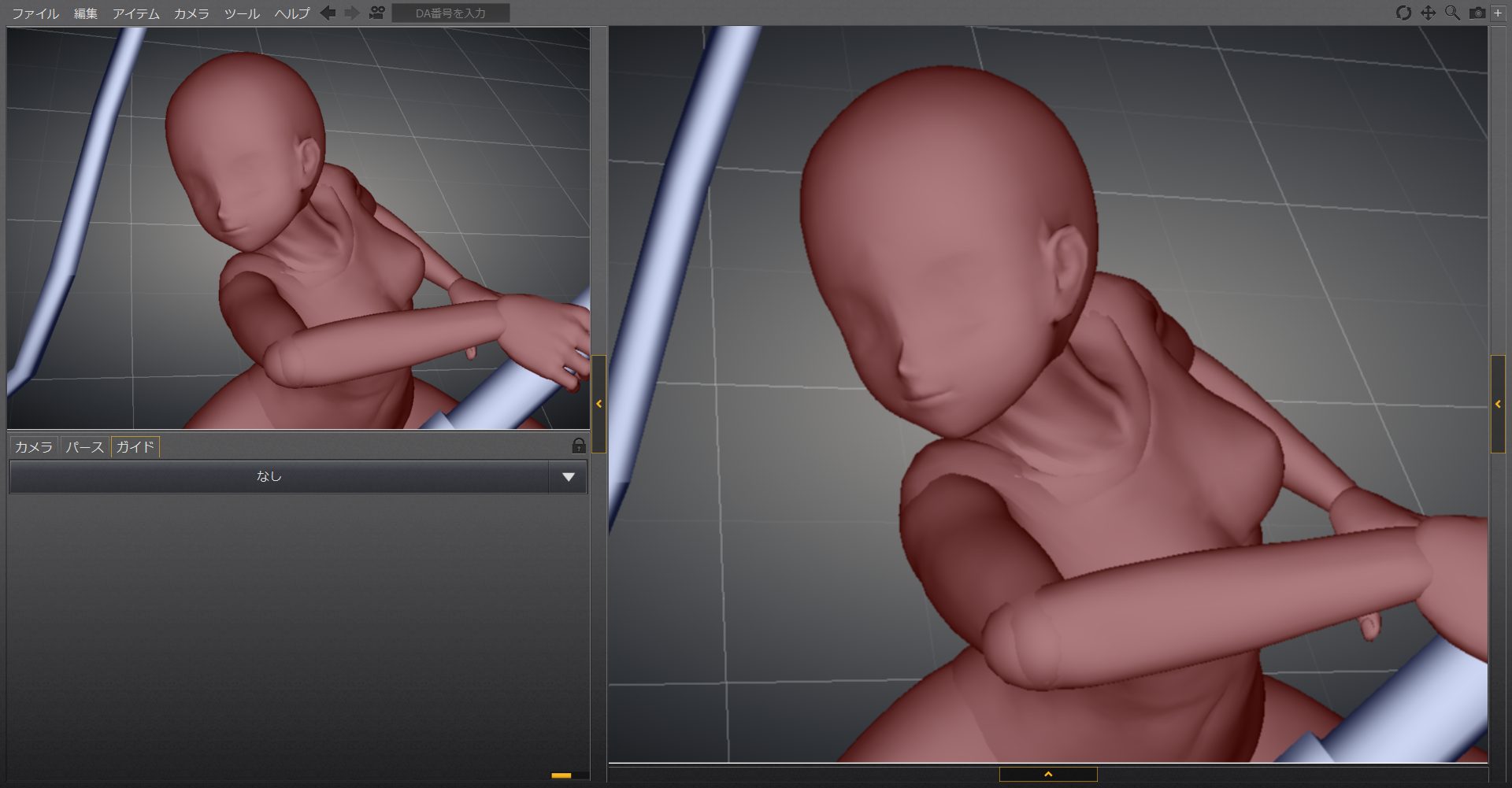This screenshot has height=788, width=1512.
Task: Toggle the padlock lock icon
Action: point(579,446)
